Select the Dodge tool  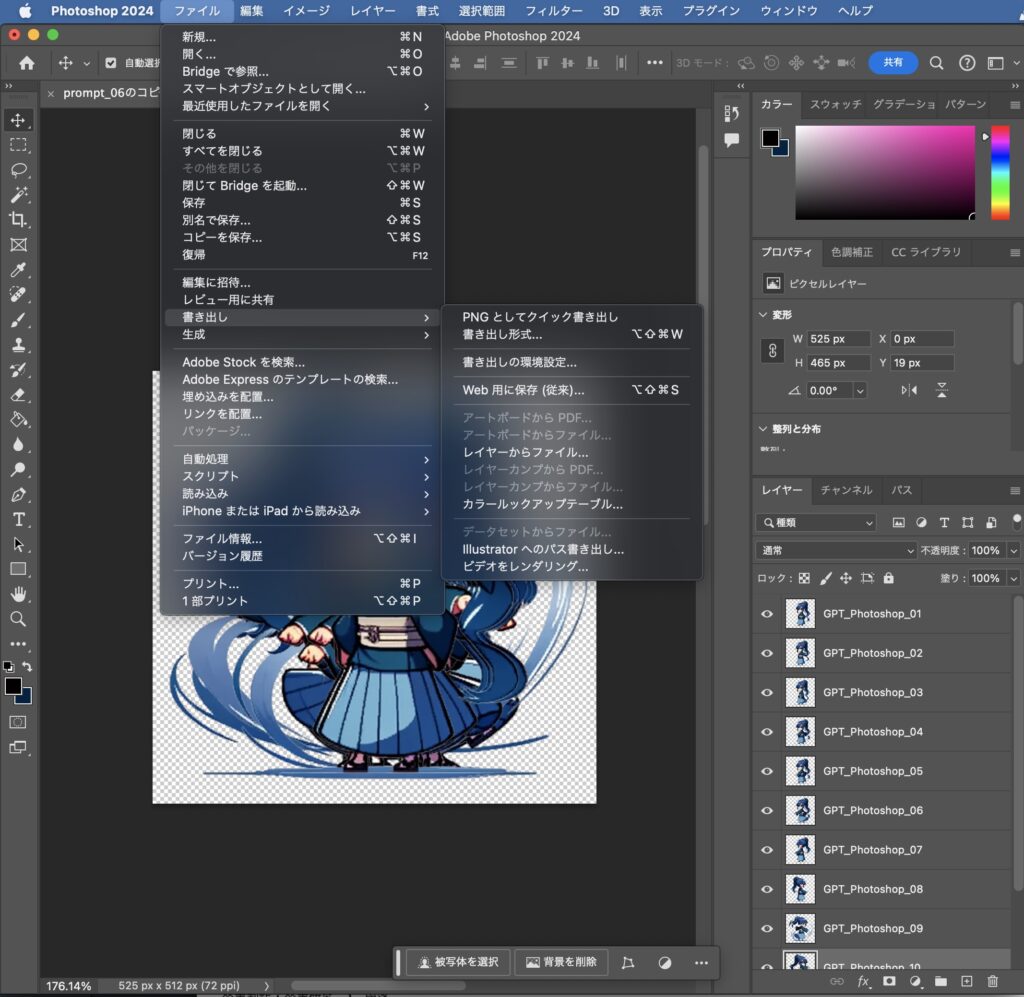tap(18, 469)
